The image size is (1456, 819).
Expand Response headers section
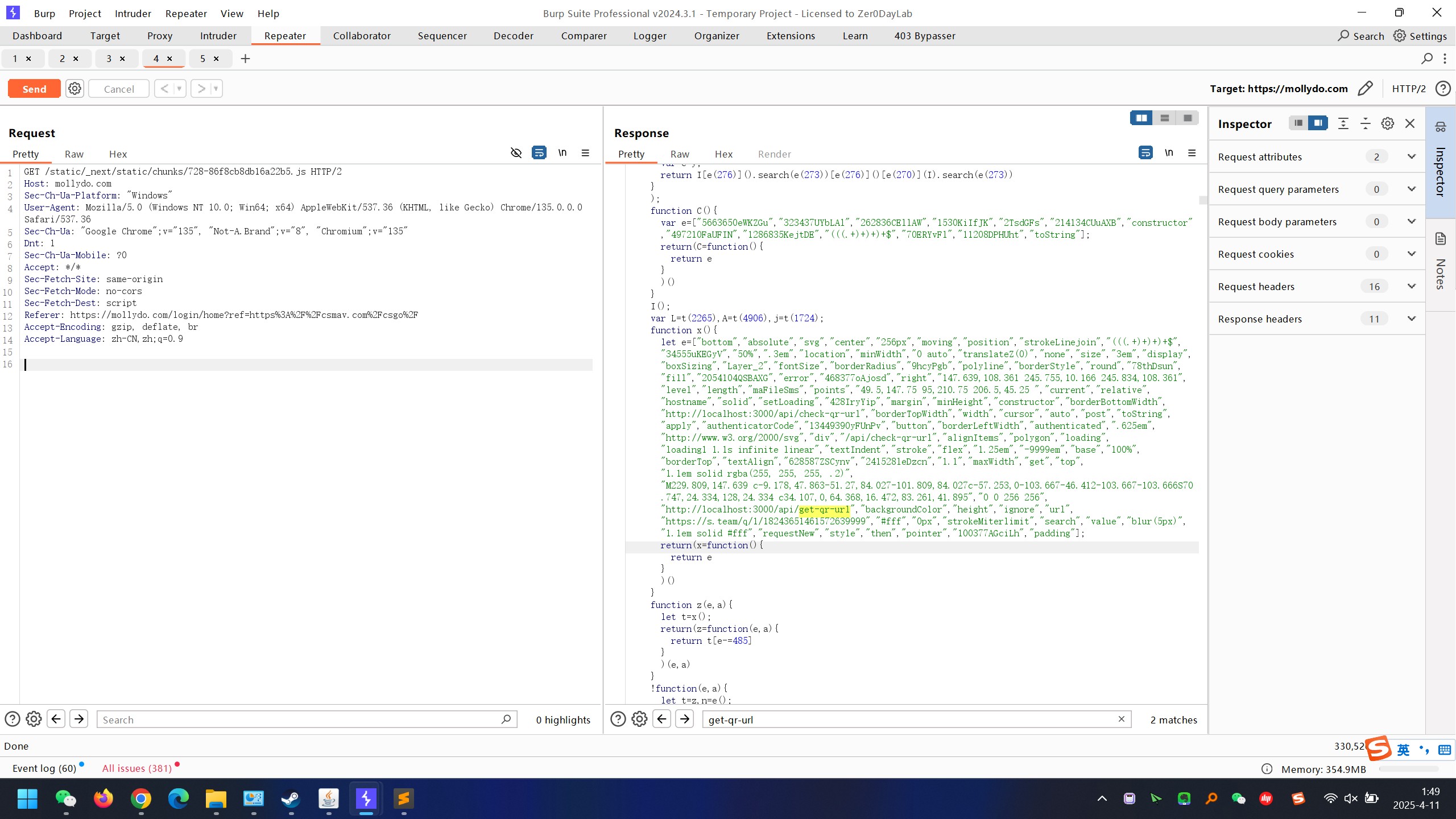(1411, 318)
